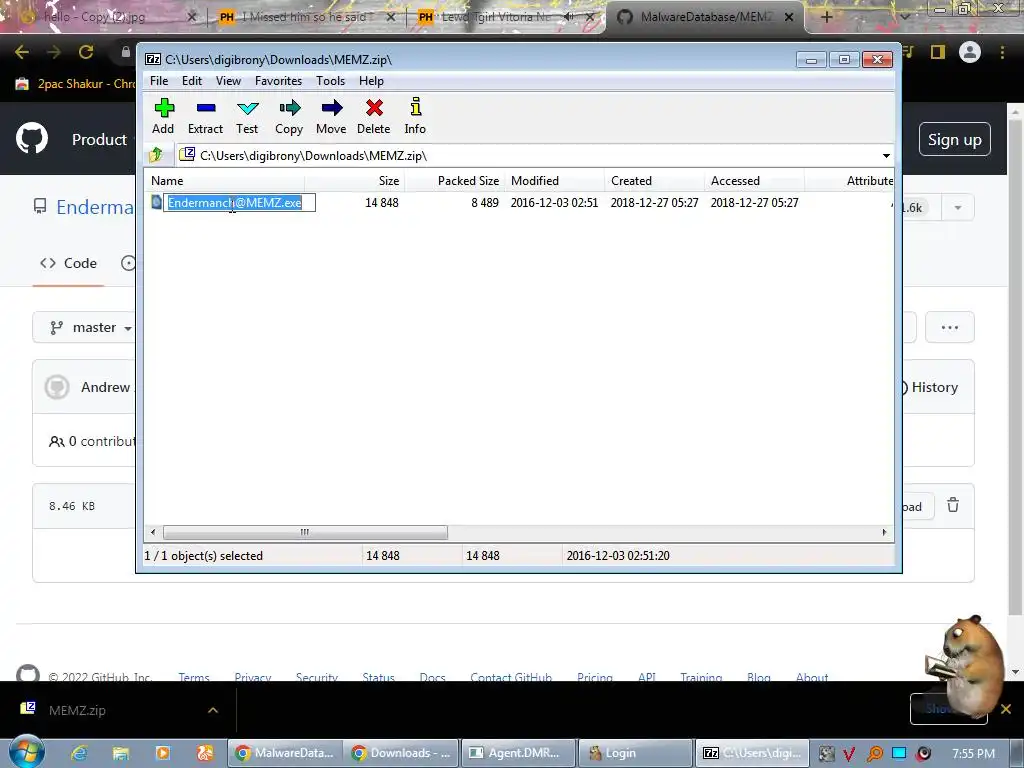1024x768 pixels.
Task: Open the Windows Start menu
Action: tap(26, 752)
